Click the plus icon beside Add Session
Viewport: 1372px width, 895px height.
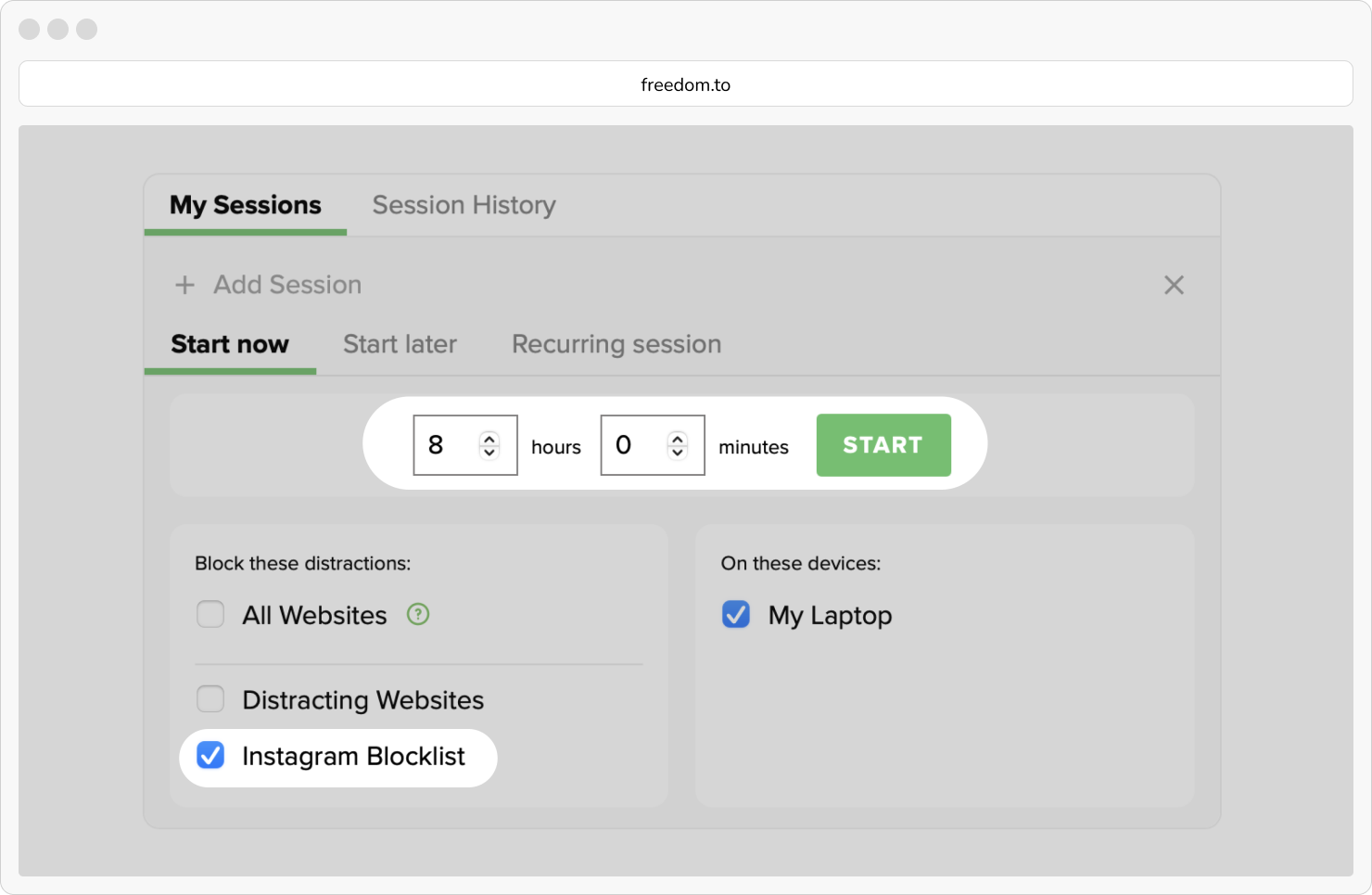(x=185, y=285)
